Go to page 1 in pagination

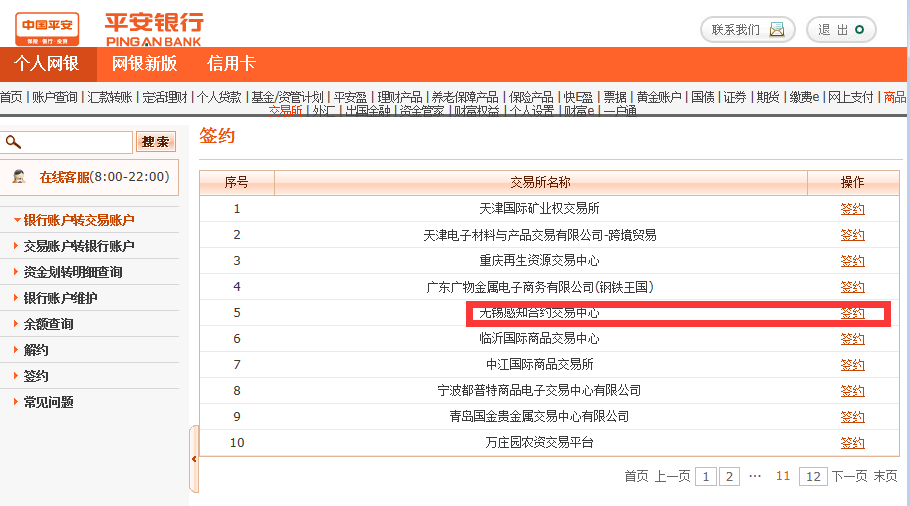706,477
